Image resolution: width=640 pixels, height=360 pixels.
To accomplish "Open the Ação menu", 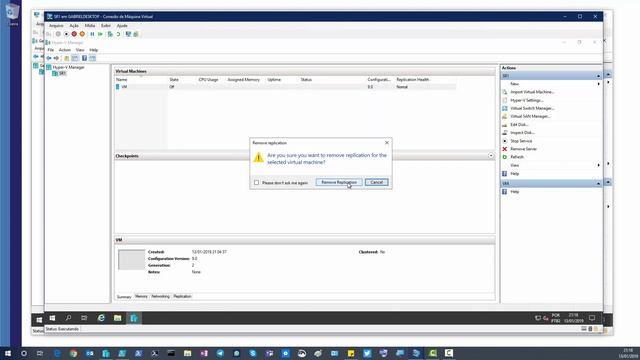I will pos(74,26).
